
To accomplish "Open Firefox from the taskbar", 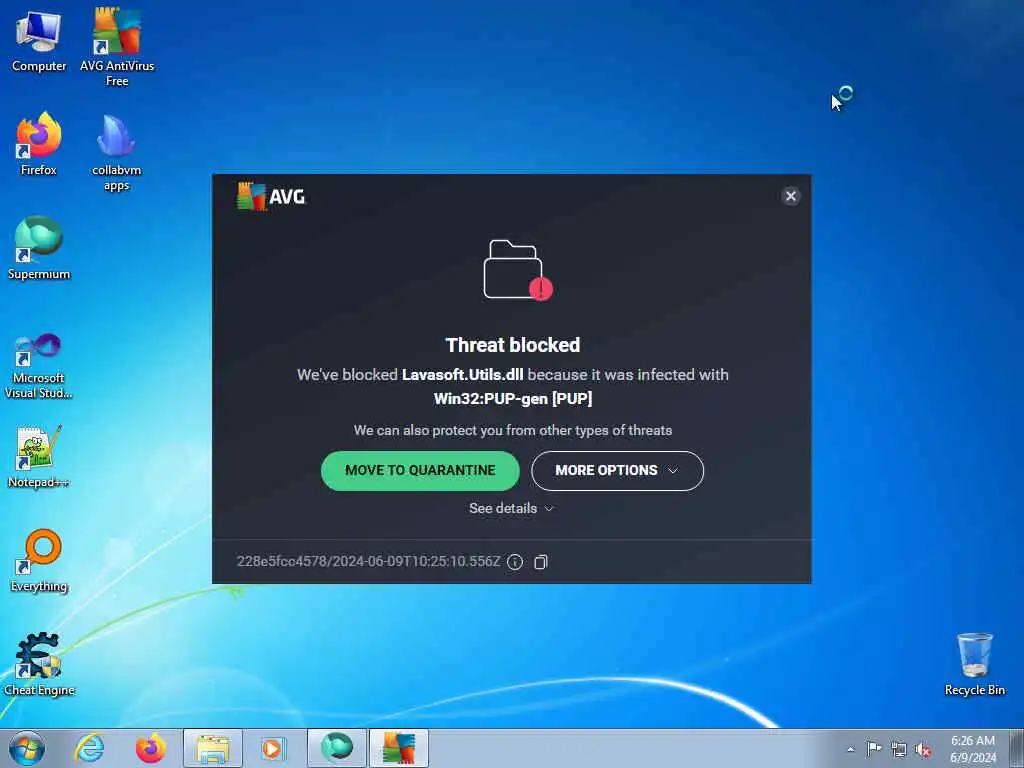I will tap(150, 748).
